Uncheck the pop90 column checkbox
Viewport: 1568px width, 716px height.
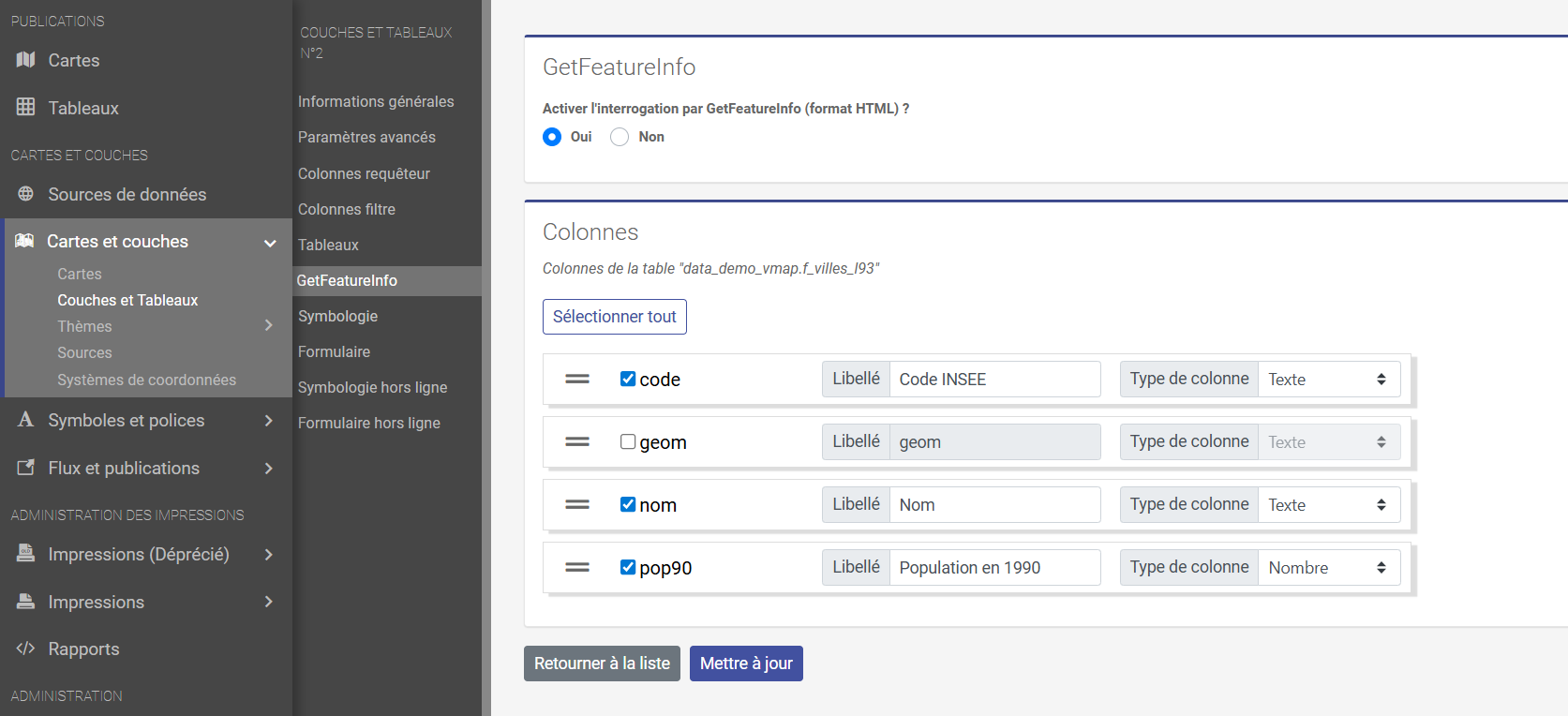tap(628, 567)
